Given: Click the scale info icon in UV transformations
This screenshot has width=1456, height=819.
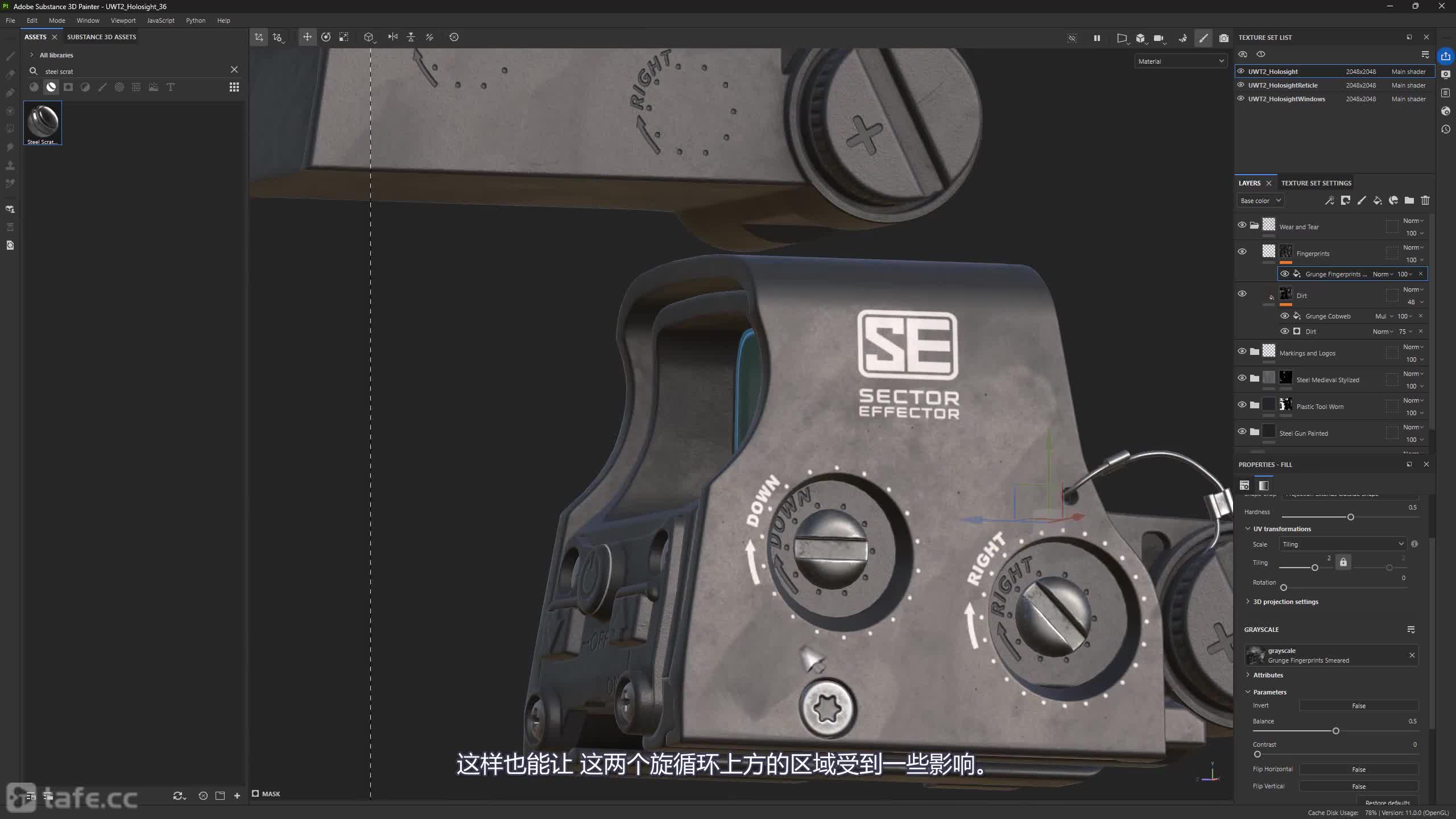Looking at the screenshot, I should click(x=1414, y=544).
